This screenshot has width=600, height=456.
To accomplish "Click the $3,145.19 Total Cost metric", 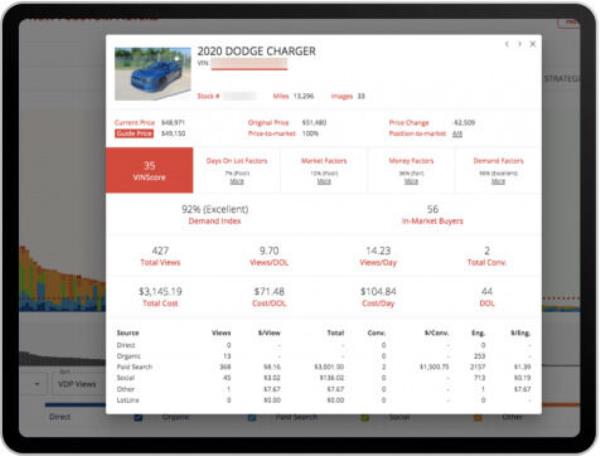I will click(x=160, y=297).
